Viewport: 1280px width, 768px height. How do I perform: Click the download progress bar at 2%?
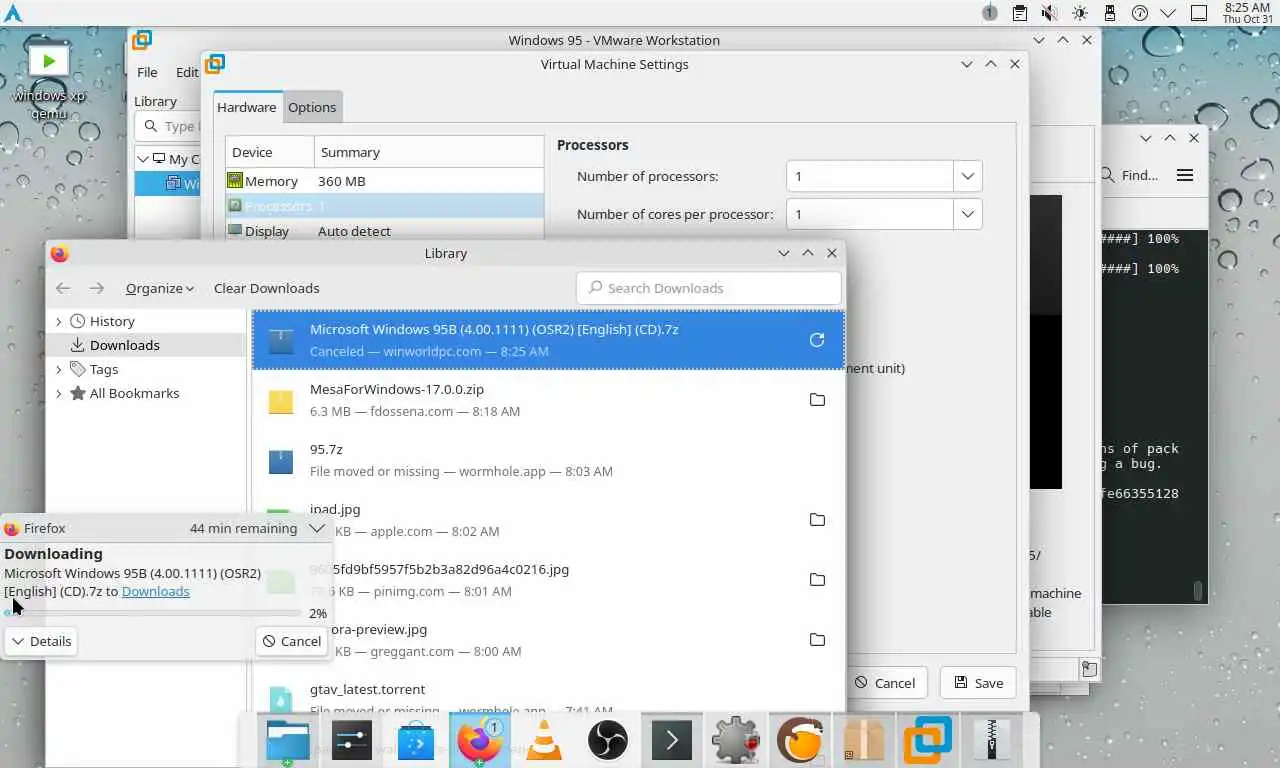(x=152, y=613)
